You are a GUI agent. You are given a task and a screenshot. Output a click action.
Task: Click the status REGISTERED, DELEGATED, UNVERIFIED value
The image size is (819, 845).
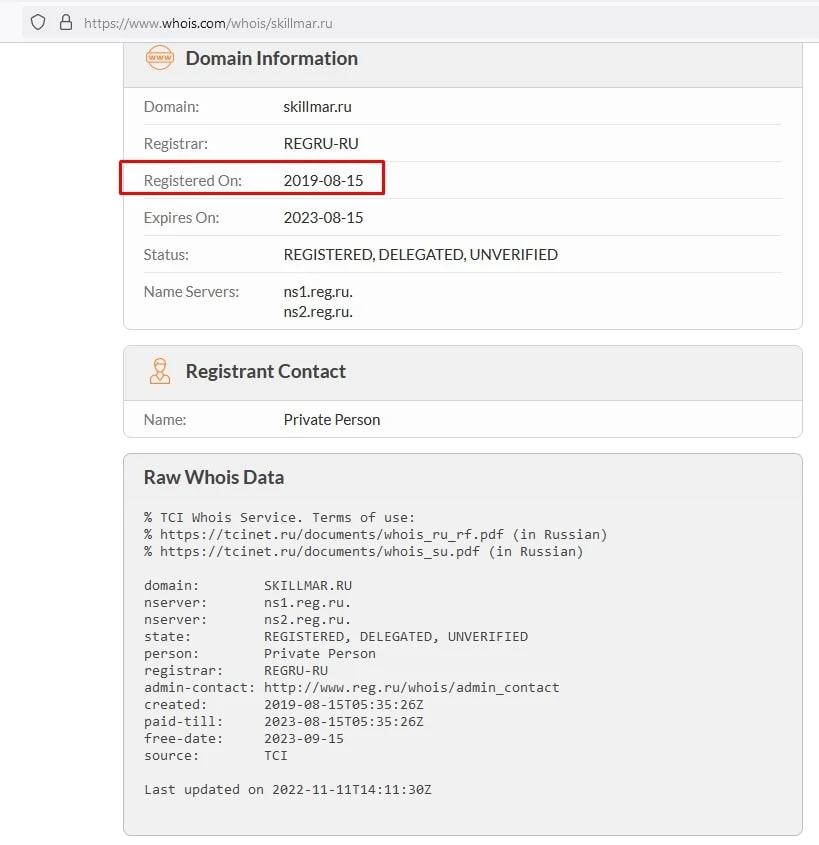coord(421,255)
